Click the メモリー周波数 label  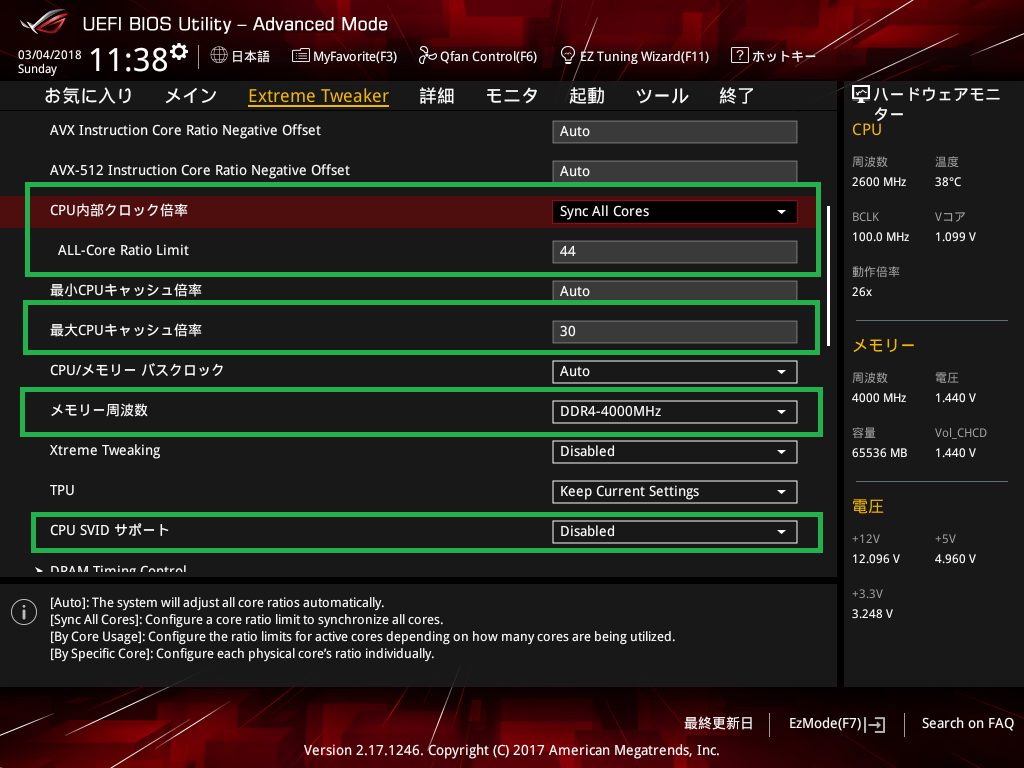[99, 410]
